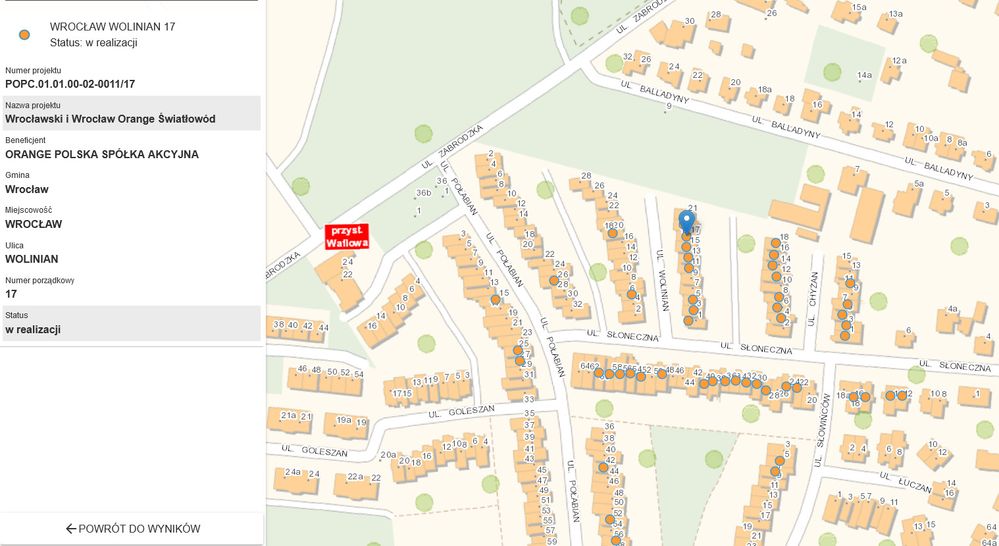Screen dimensions: 999x546
Task: Click orange marker at Połabian 25
Action: [517, 350]
